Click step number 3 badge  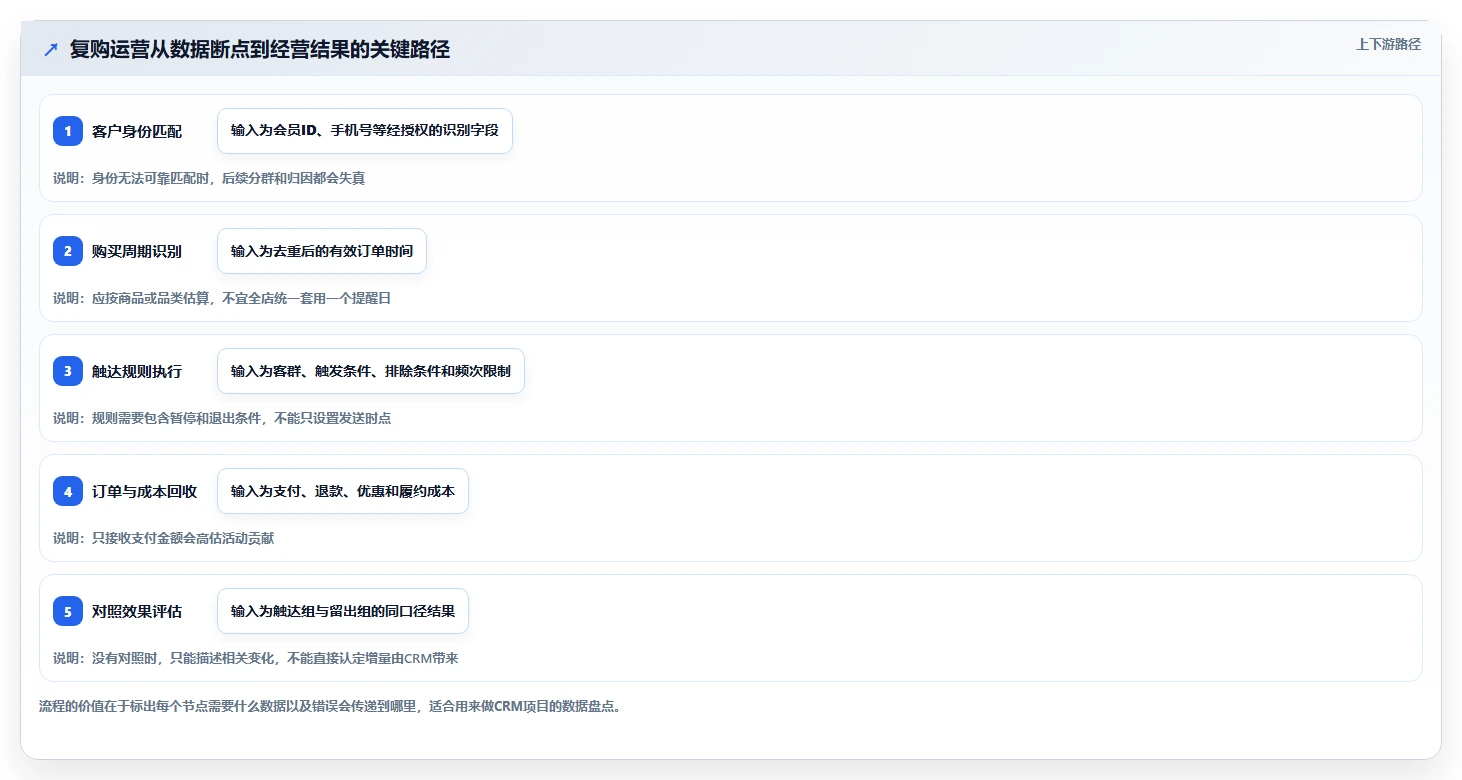click(x=68, y=371)
